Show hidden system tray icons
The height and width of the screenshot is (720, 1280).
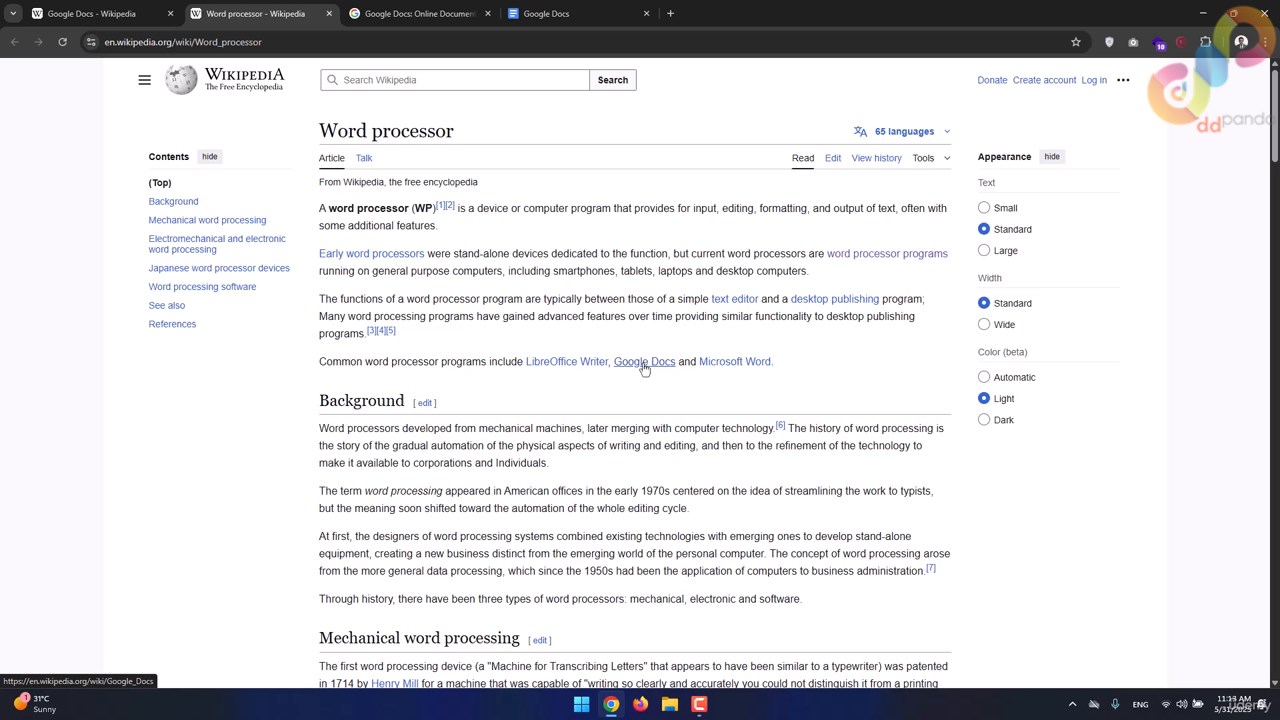coord(1072,704)
